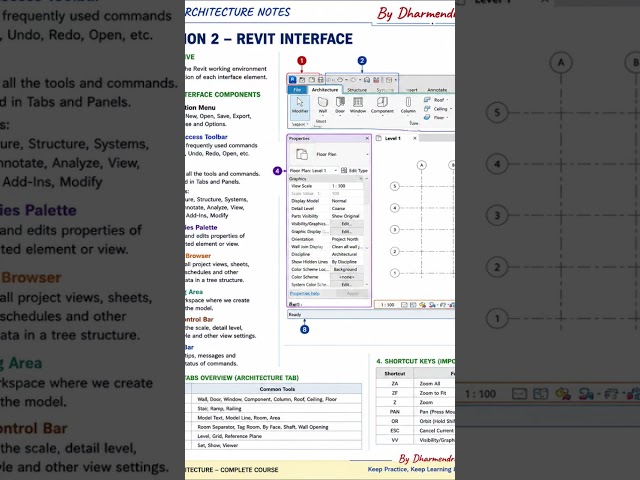Click the 1:100 scale in view control bar
Image resolution: width=640 pixels, height=480 pixels.
[x=387, y=305]
